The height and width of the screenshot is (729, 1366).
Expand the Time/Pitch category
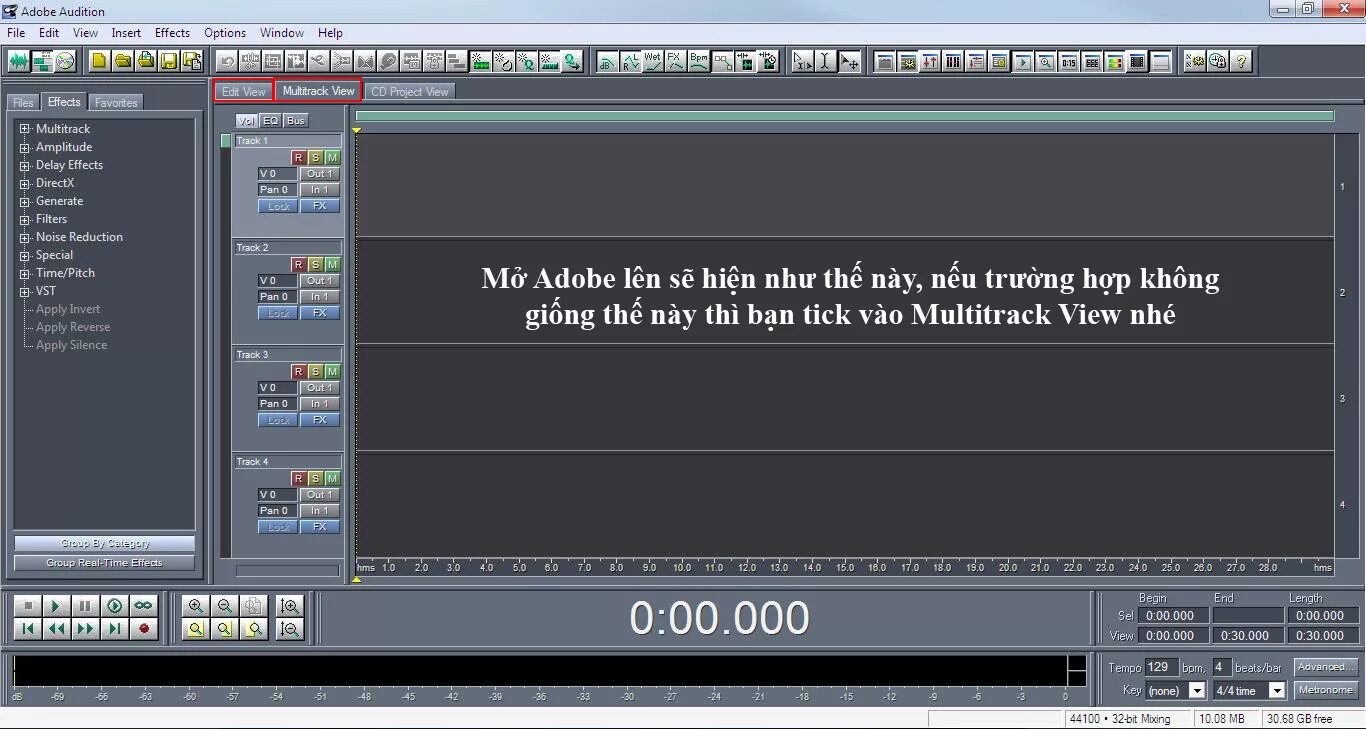pyautogui.click(x=25, y=273)
